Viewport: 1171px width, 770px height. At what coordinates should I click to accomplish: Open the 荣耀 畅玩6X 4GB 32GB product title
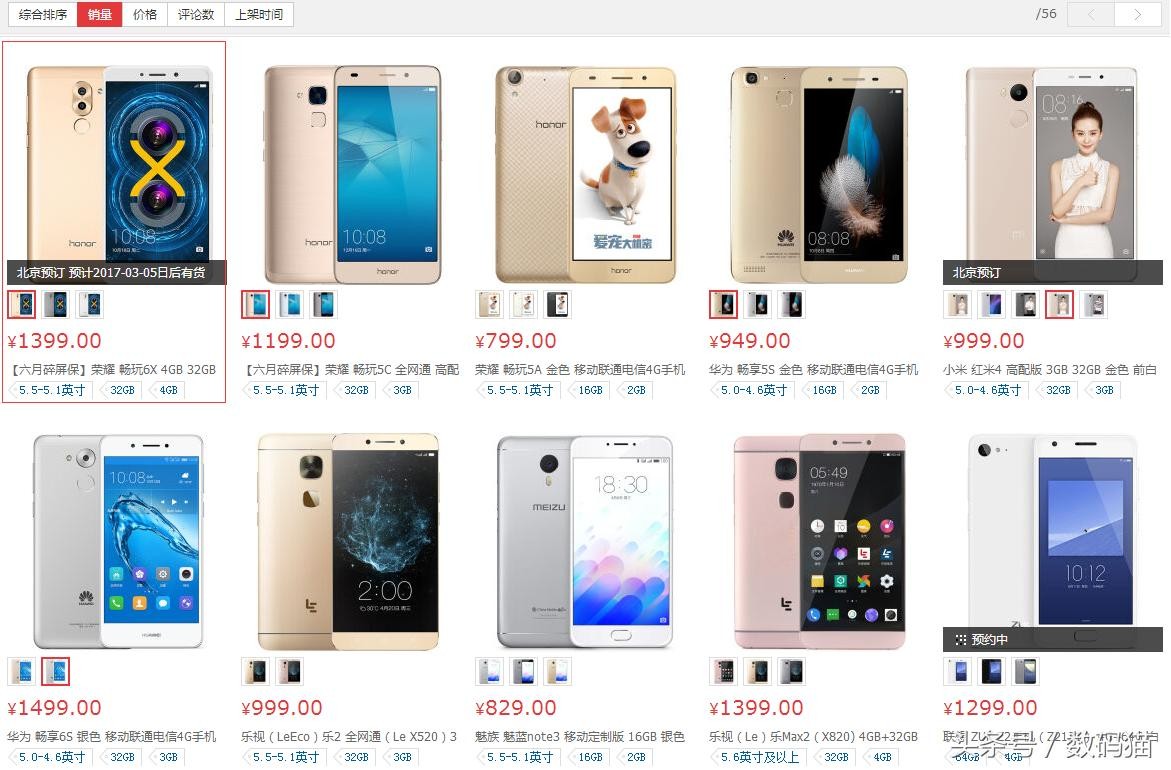(x=114, y=369)
